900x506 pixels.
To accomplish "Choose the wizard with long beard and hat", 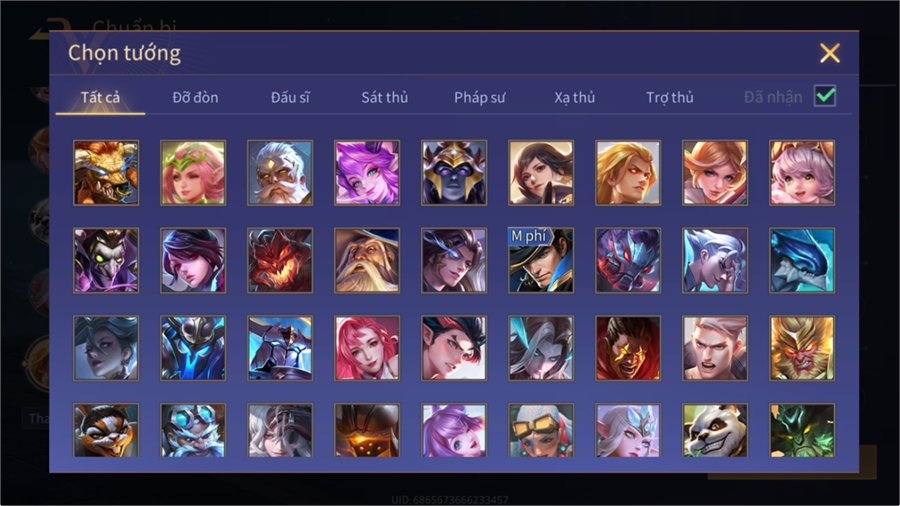I will pos(367,260).
